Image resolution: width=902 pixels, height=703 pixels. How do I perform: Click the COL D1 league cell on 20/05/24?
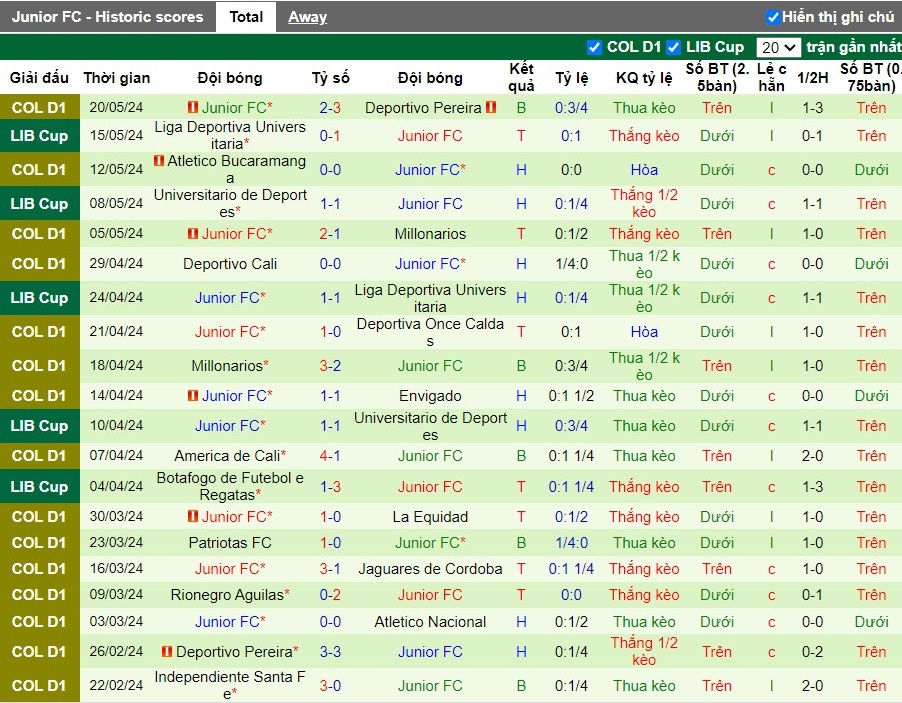[x=39, y=108]
